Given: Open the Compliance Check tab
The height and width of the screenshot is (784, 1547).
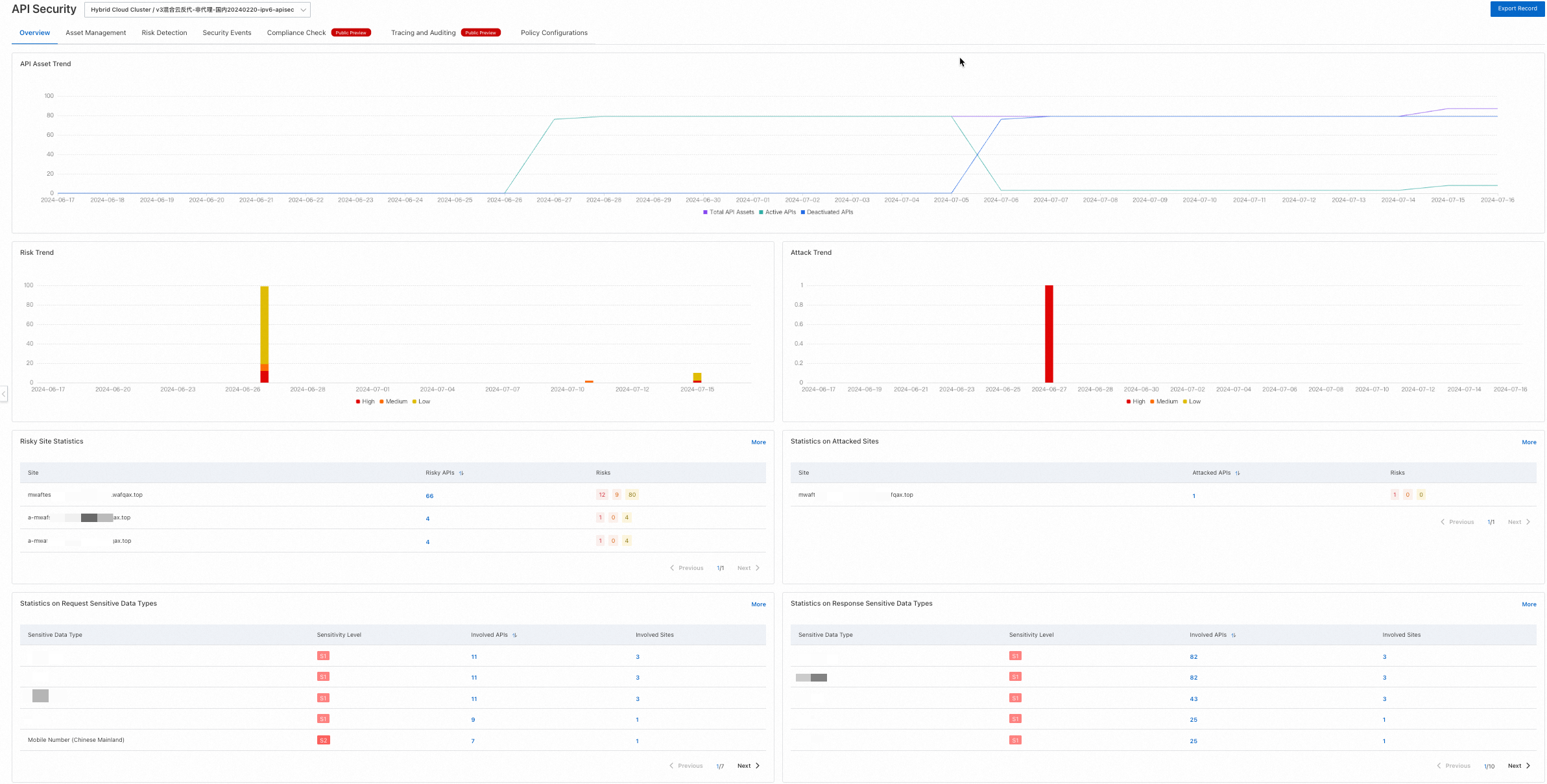Looking at the screenshot, I should coord(296,32).
